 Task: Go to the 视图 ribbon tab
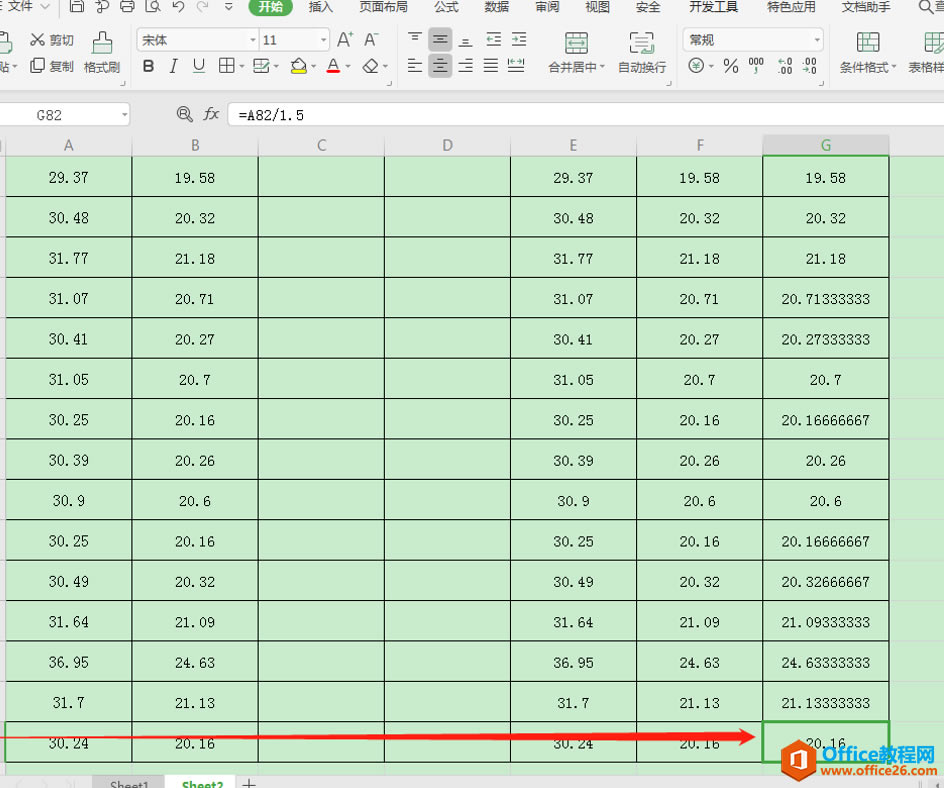pos(597,7)
